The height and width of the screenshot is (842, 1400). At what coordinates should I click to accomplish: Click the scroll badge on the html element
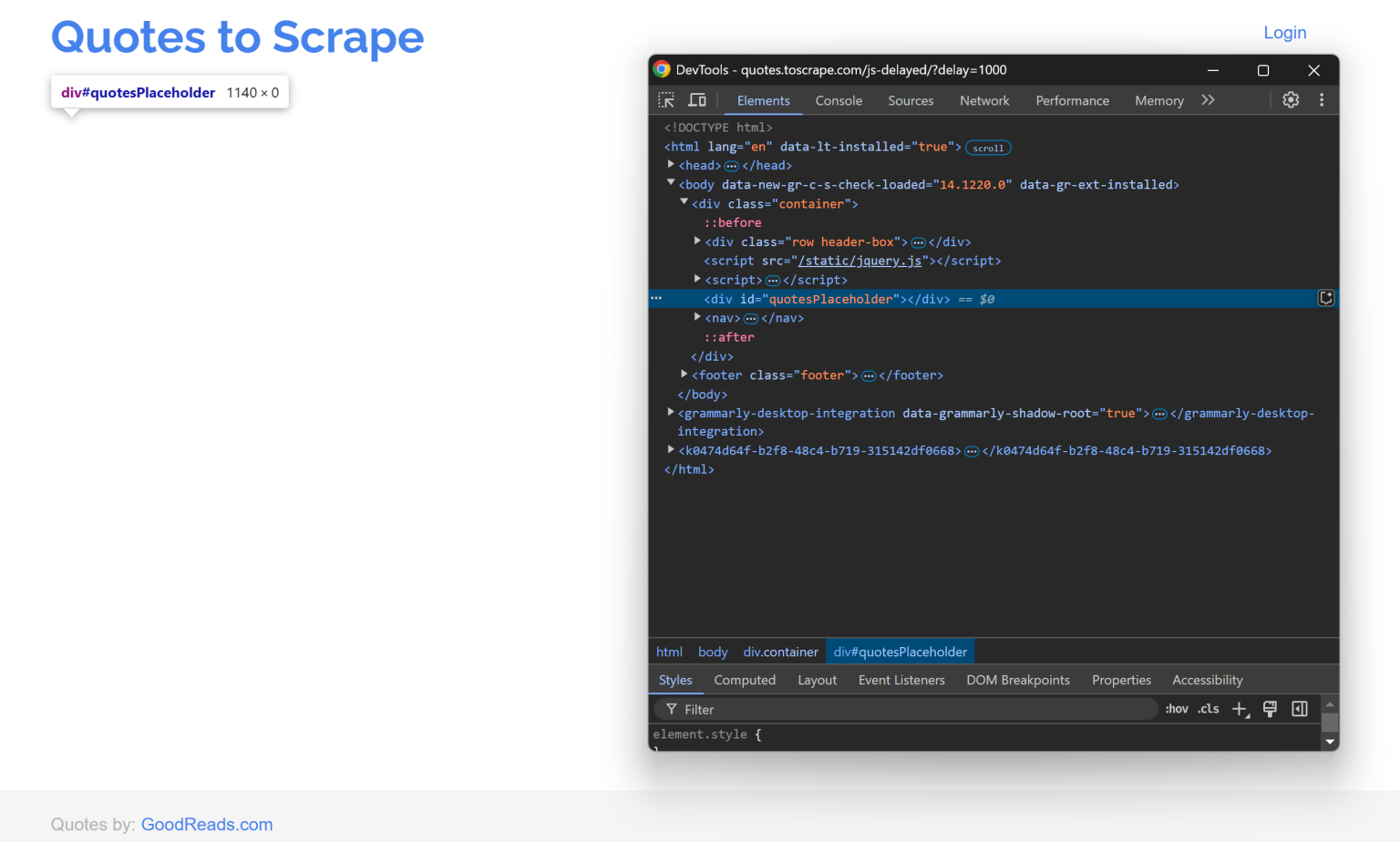point(987,147)
